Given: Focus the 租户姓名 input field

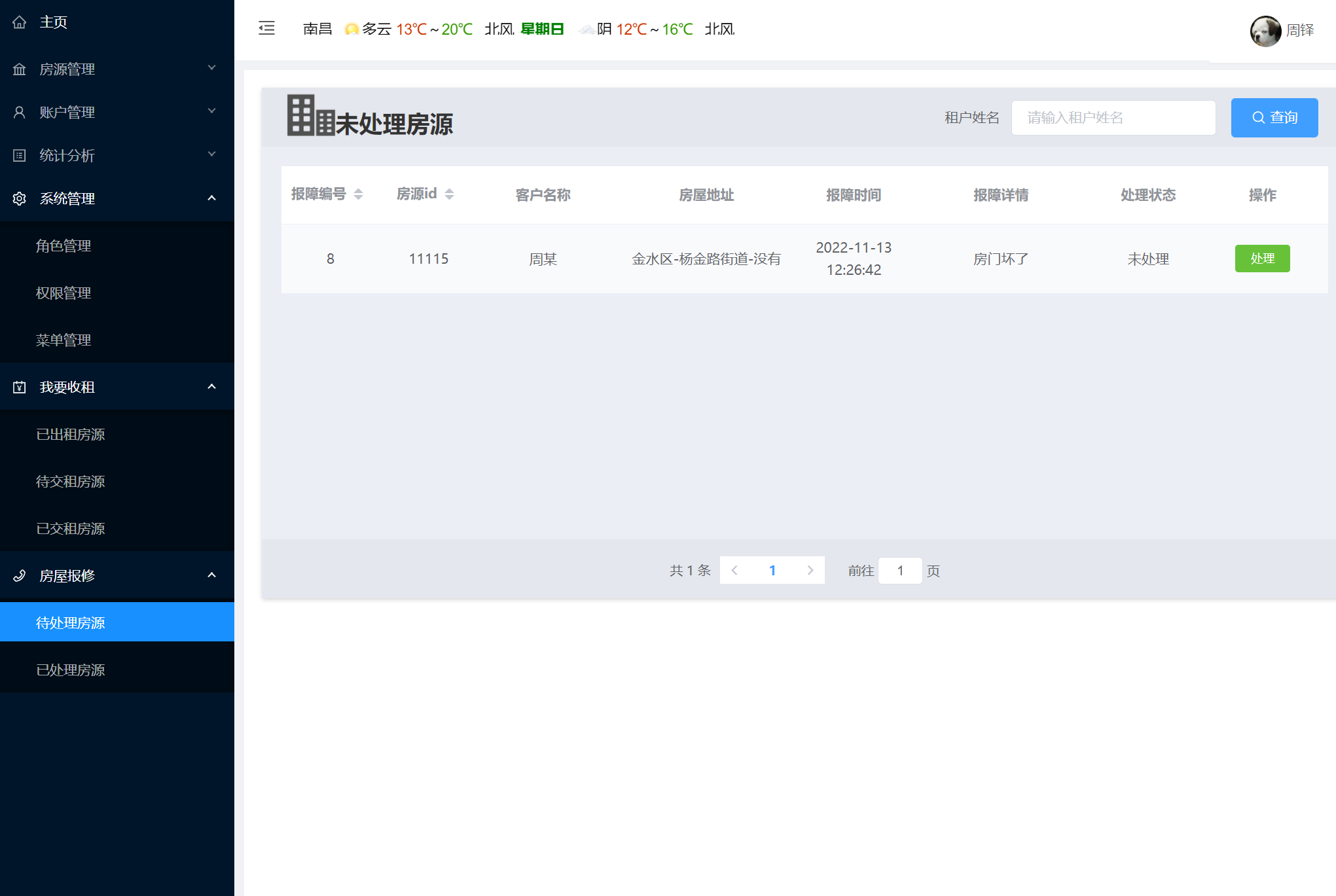Looking at the screenshot, I should pyautogui.click(x=1113, y=118).
